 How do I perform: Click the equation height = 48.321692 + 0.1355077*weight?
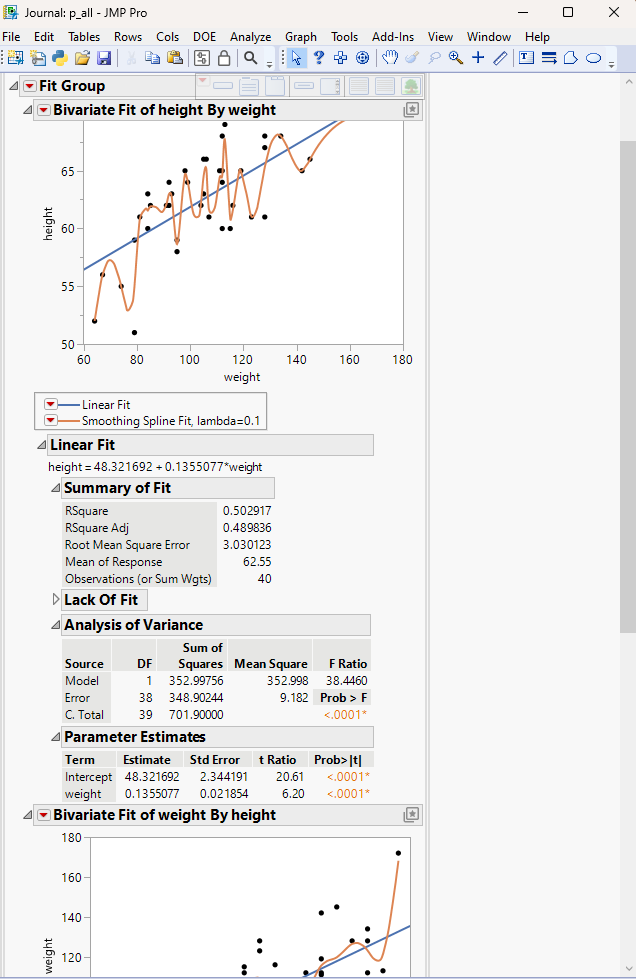155,467
